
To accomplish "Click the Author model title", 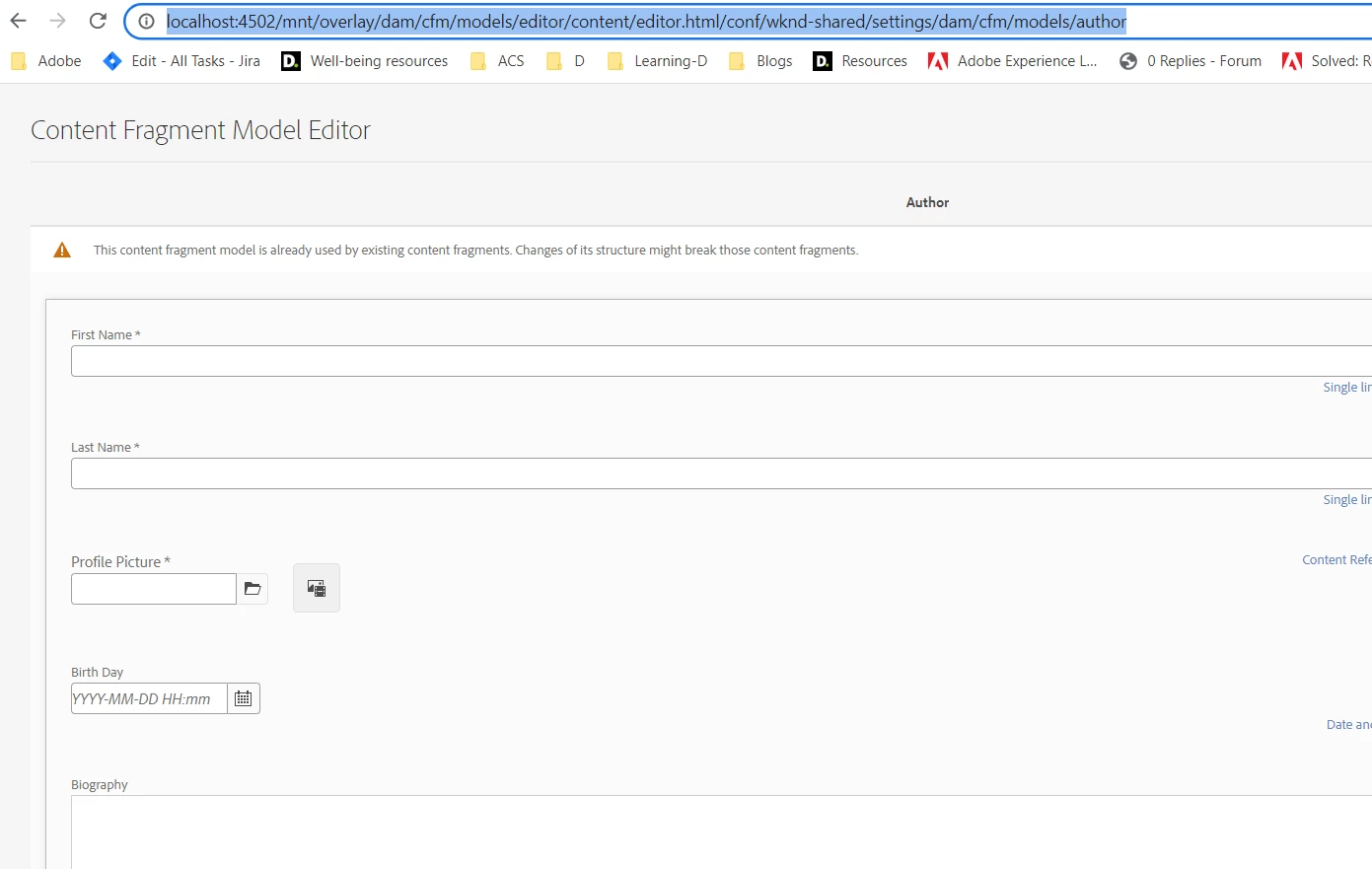I will coord(927,202).
